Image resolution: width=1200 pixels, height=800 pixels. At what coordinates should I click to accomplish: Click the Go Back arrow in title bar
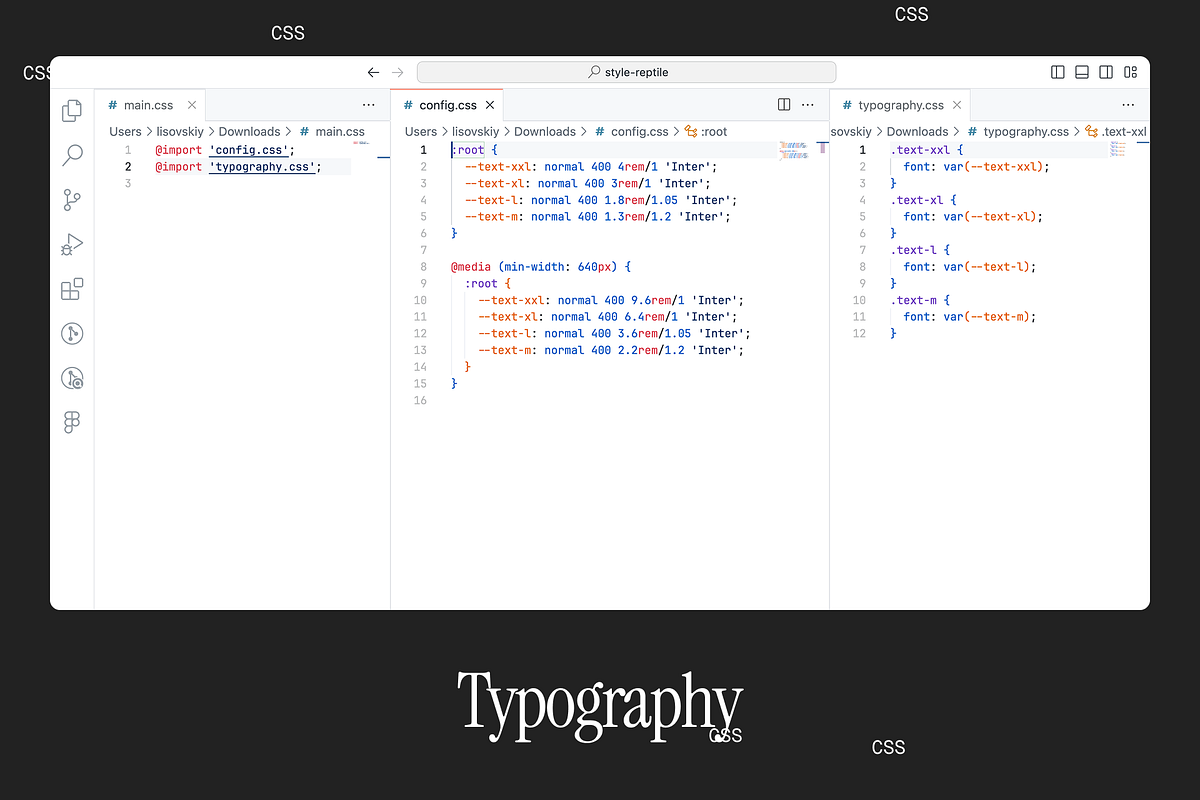[x=373, y=72]
